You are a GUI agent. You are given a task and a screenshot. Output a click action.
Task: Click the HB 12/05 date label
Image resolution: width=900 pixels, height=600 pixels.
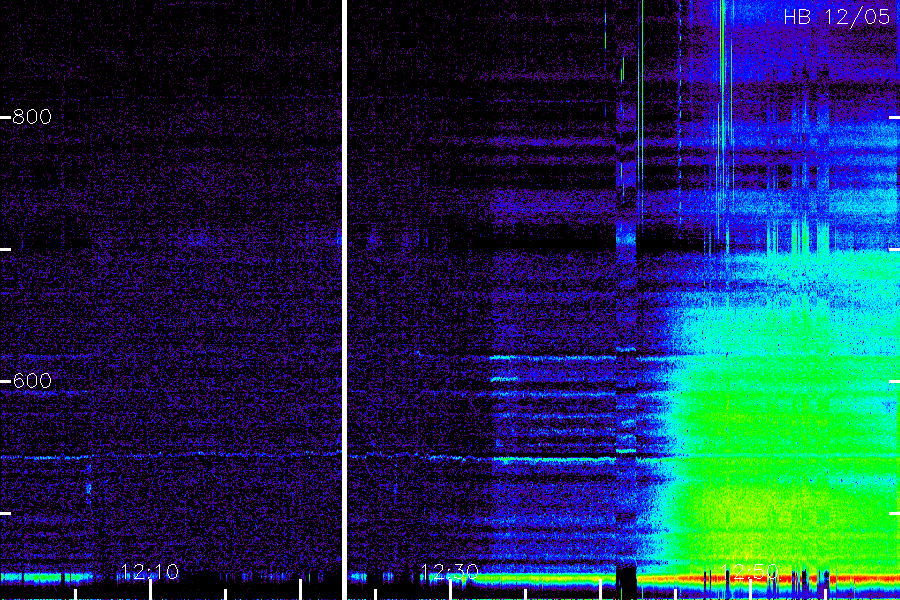837,17
